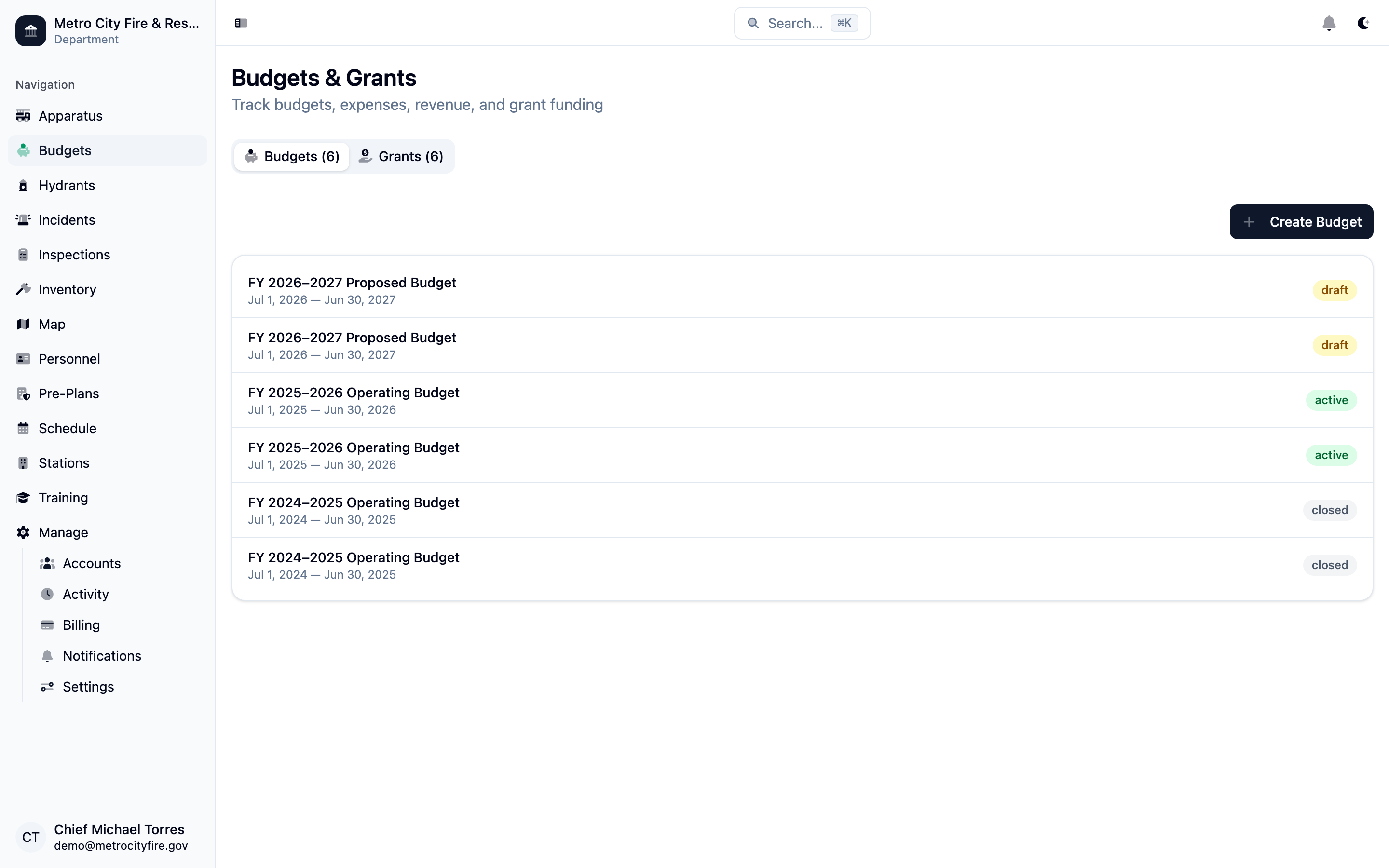
Task: Collapse the sidebar with panel toggle
Action: click(241, 23)
